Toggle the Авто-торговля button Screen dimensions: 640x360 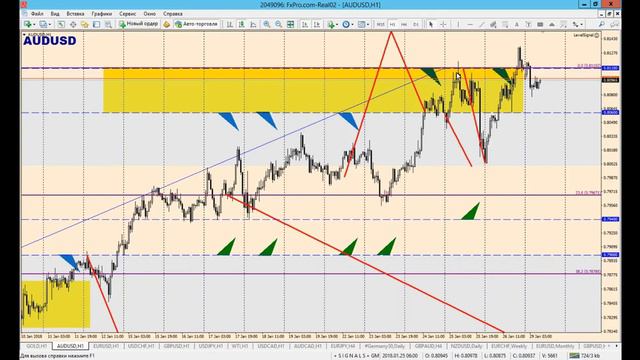pos(197,24)
